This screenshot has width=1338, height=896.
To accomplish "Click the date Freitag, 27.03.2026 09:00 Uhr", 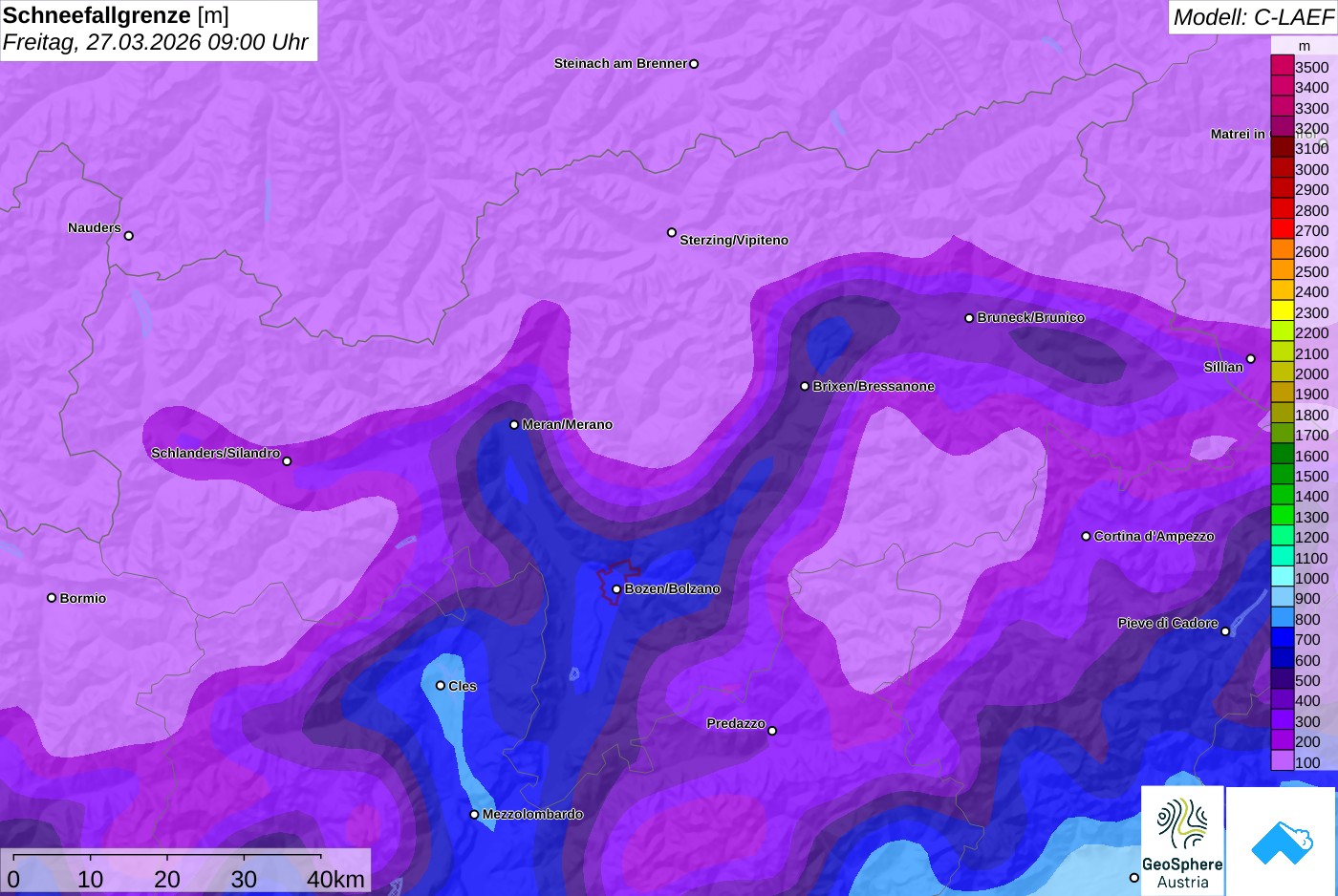I will [155, 42].
